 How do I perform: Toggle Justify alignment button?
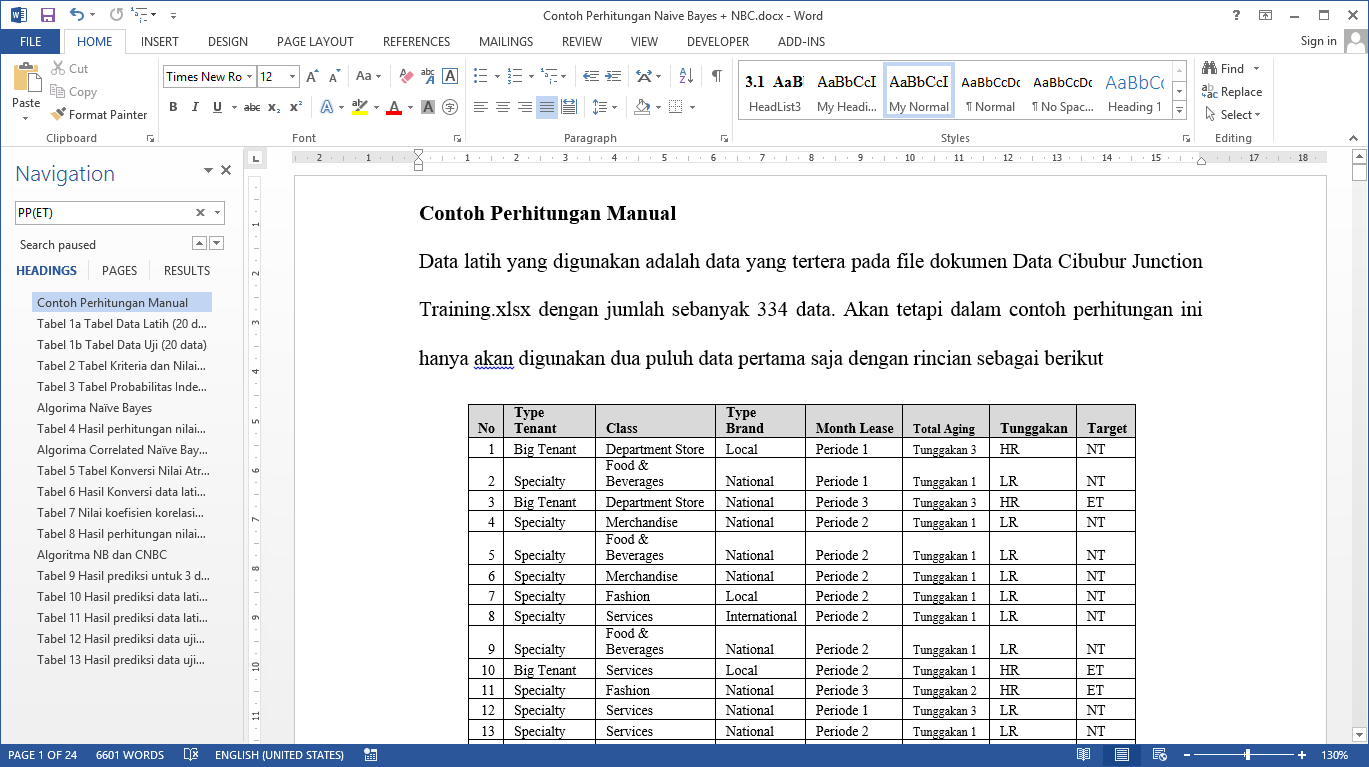click(x=547, y=107)
